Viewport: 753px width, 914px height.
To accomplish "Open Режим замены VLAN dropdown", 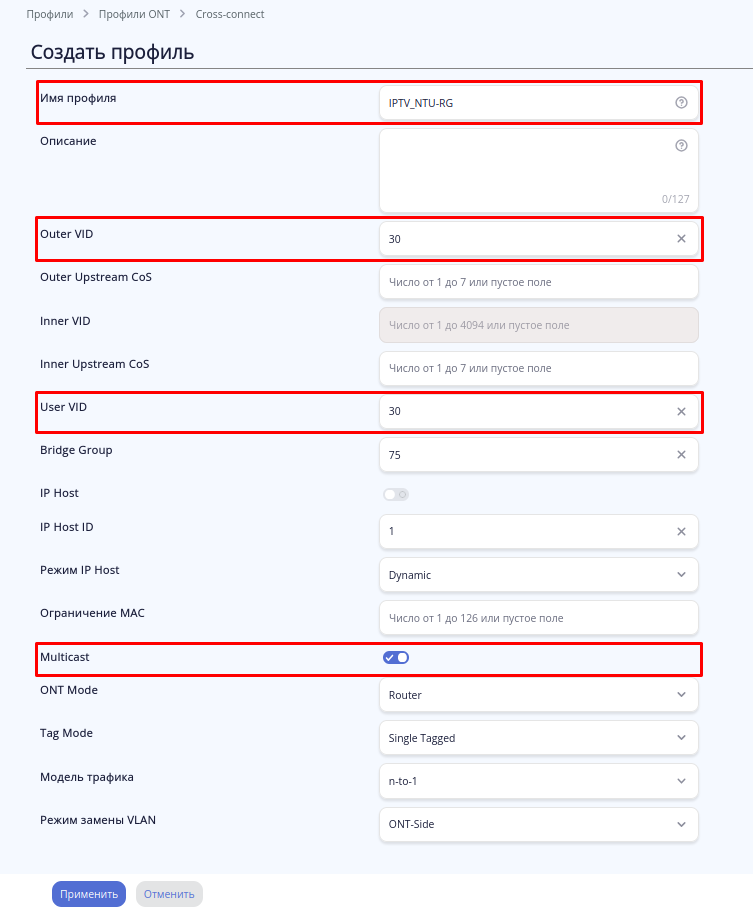I will 538,824.
